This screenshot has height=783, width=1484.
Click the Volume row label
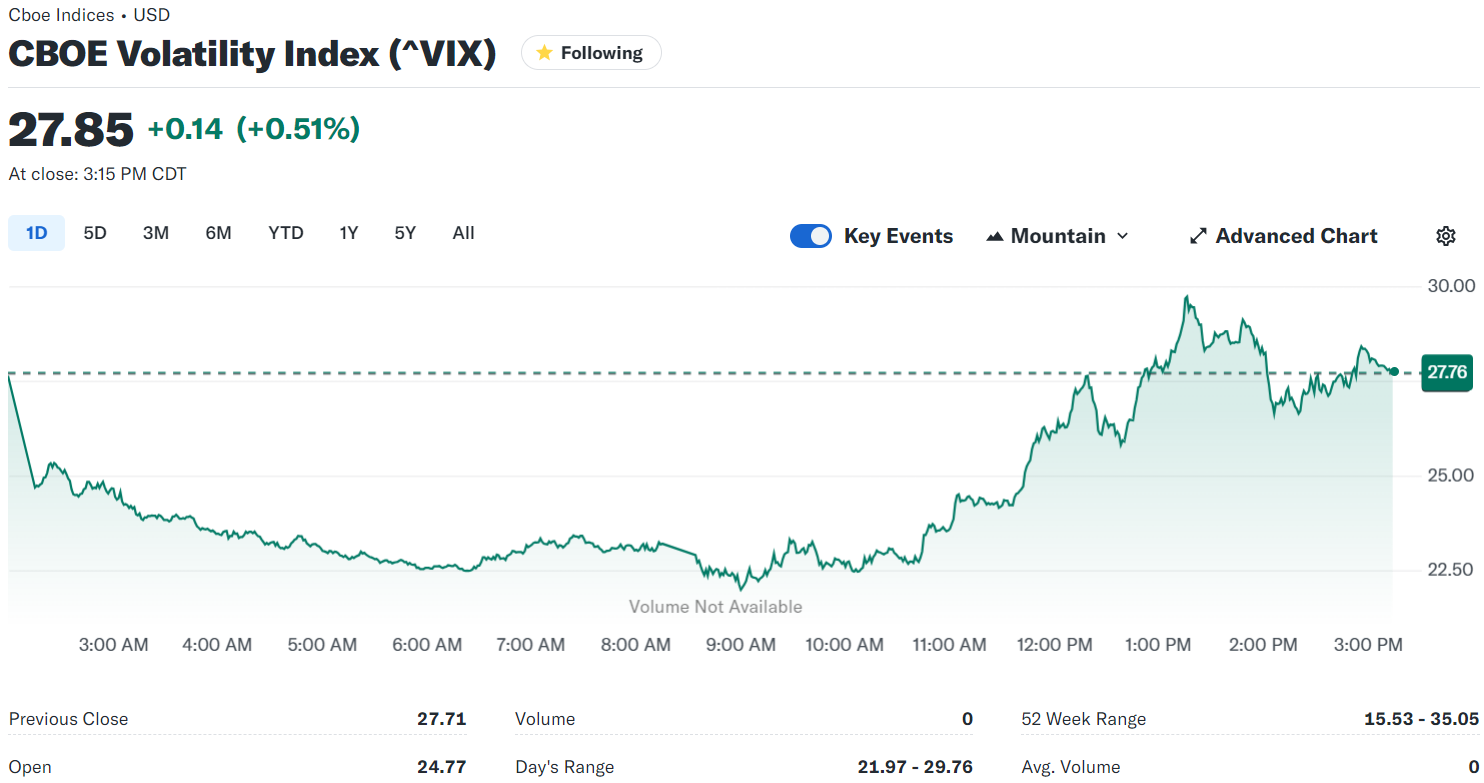pyautogui.click(x=545, y=719)
